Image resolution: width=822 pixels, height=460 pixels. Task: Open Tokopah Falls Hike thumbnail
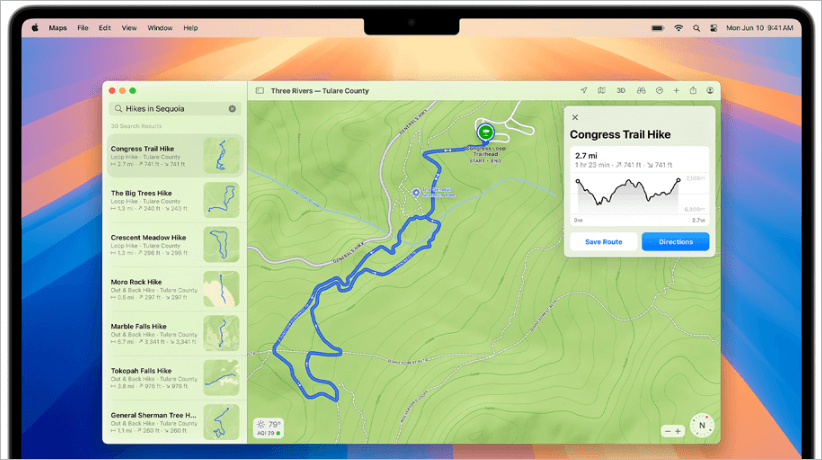(221, 378)
